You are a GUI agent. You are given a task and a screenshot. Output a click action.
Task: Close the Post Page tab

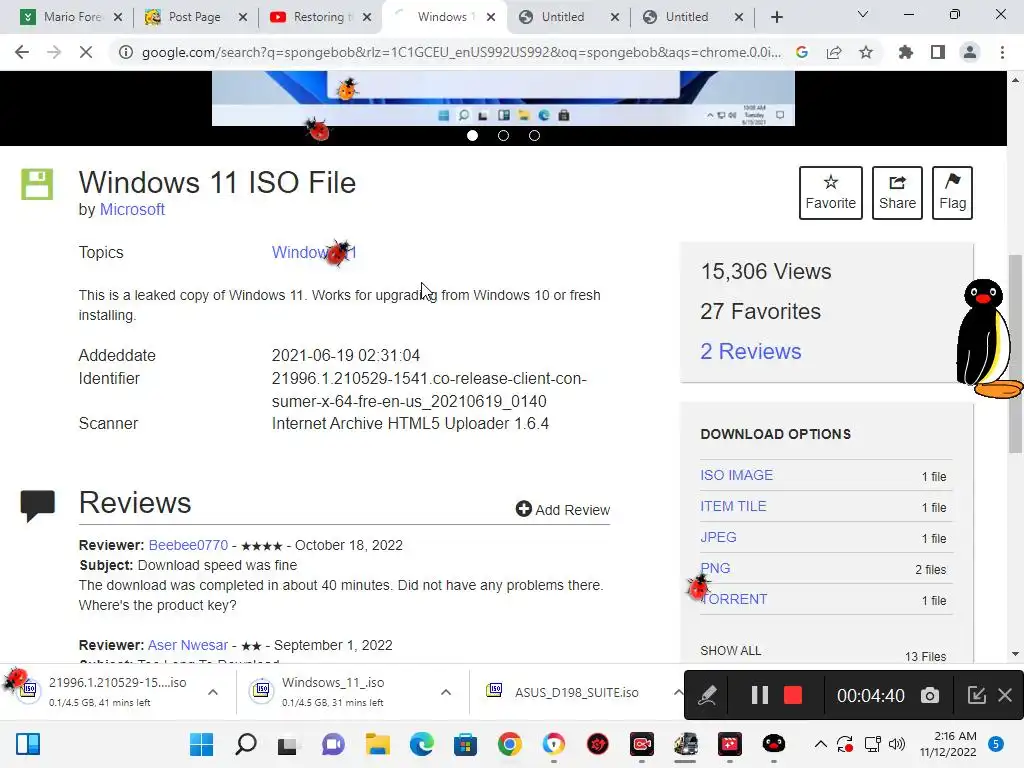(243, 17)
